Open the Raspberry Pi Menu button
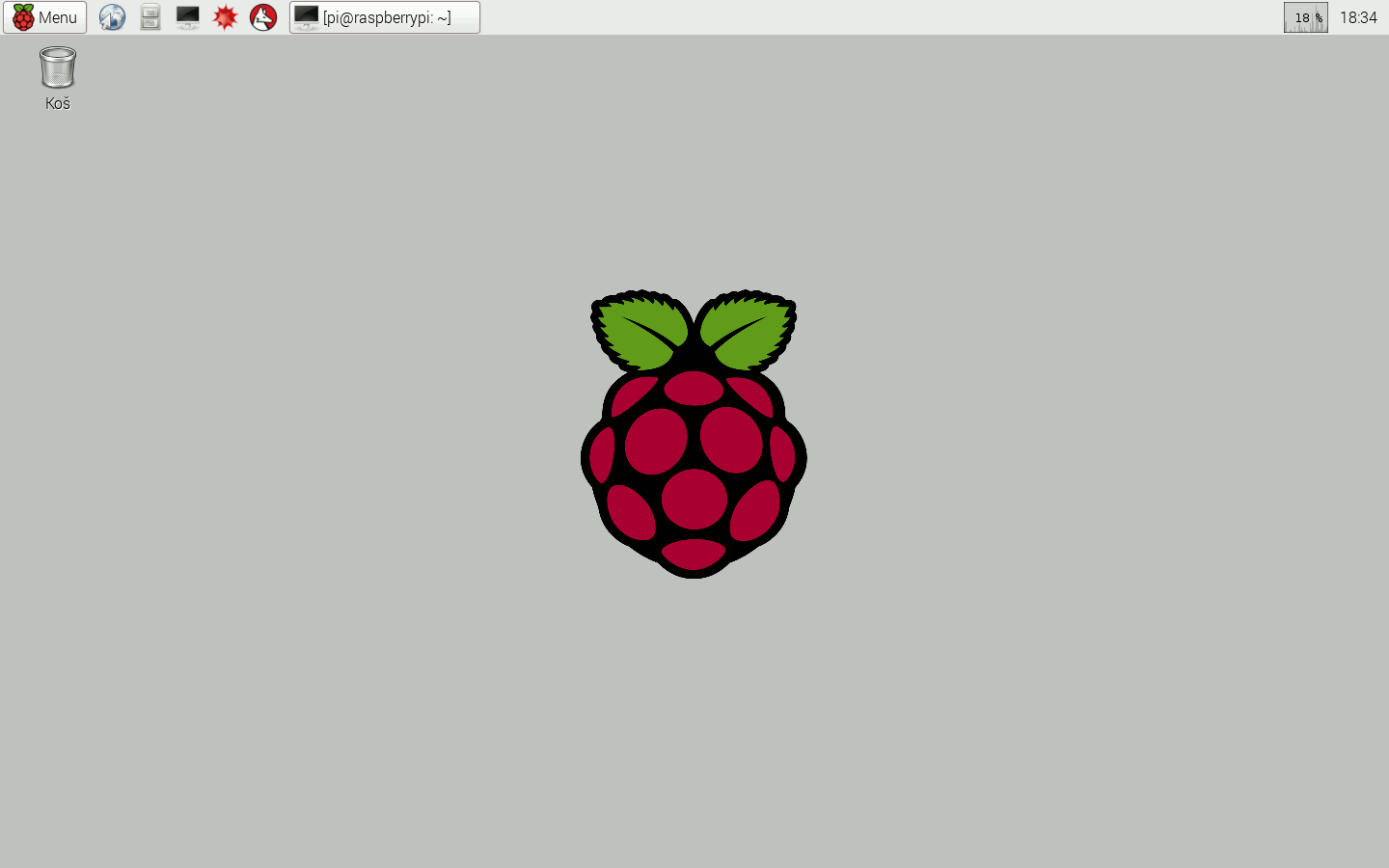This screenshot has height=868, width=1389. [x=44, y=17]
